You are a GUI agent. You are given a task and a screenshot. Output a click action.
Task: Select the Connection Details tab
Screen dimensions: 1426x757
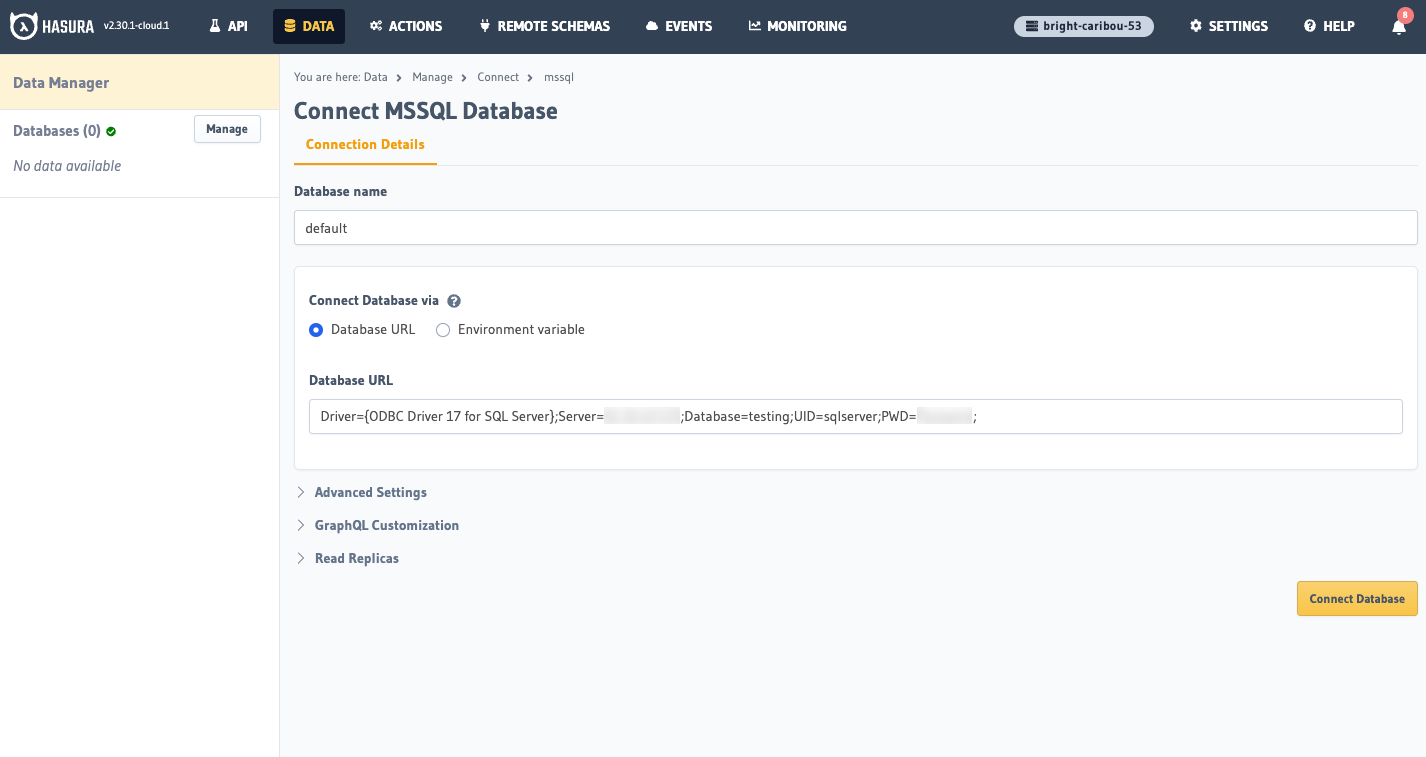(x=365, y=145)
